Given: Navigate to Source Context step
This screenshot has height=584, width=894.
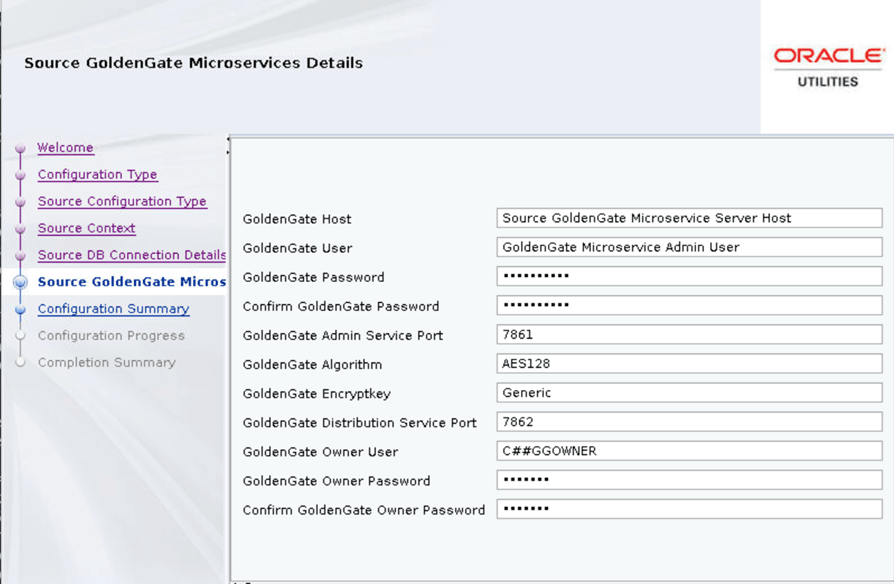Looking at the screenshot, I should point(86,228).
